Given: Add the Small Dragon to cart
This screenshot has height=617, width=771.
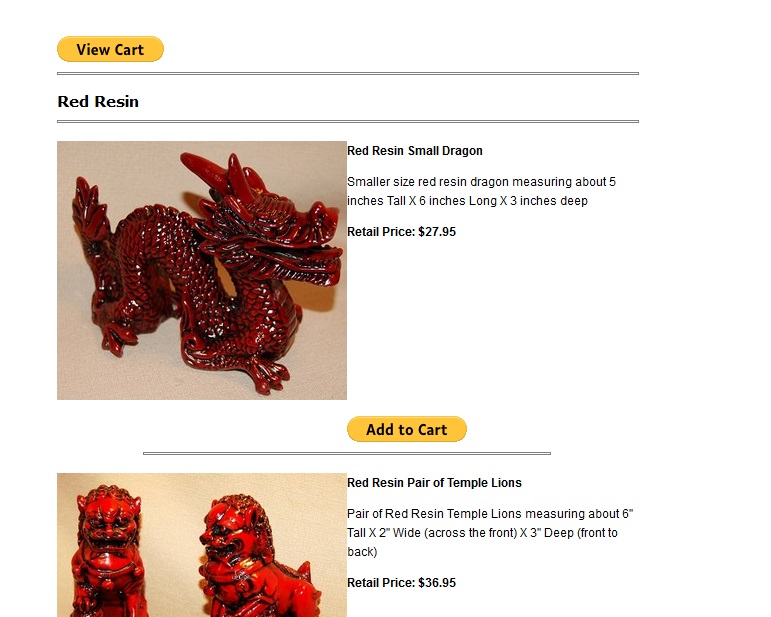Looking at the screenshot, I should coord(407,429).
